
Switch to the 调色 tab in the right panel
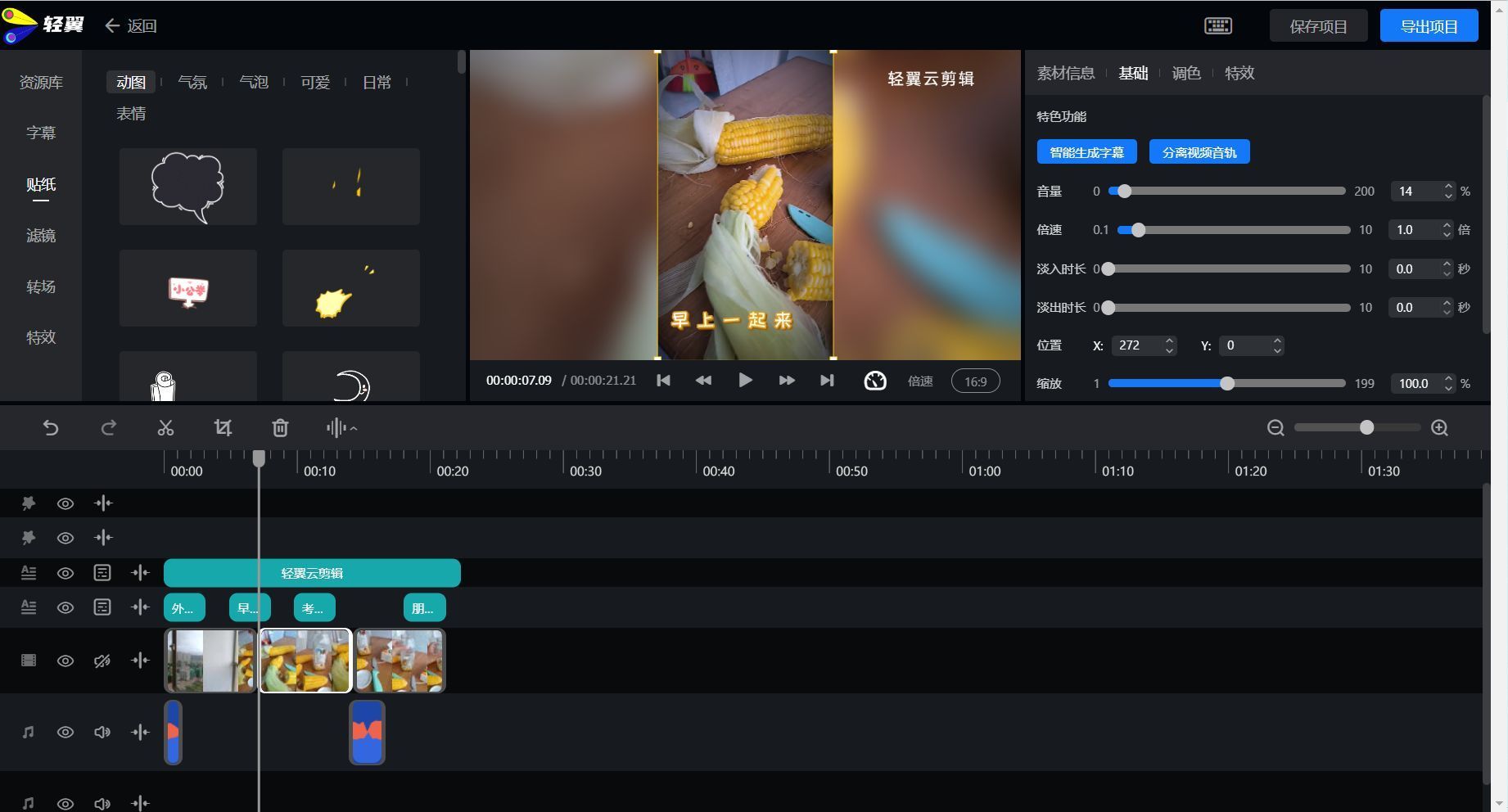pyautogui.click(x=1186, y=73)
